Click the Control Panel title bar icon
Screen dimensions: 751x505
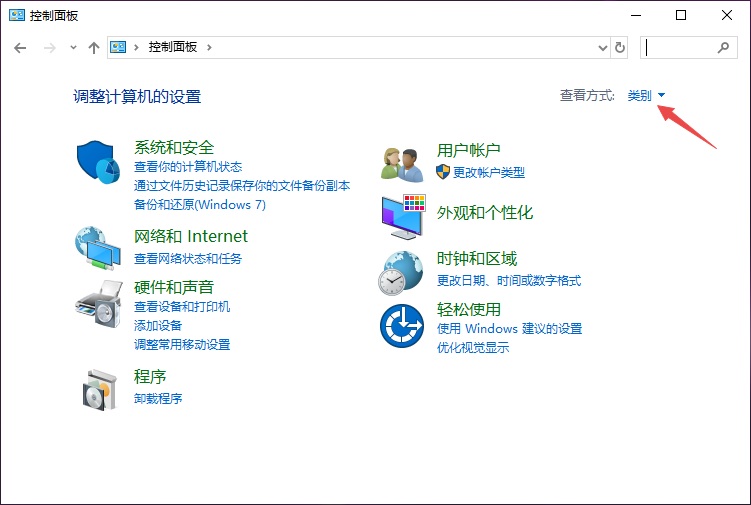(x=17, y=15)
